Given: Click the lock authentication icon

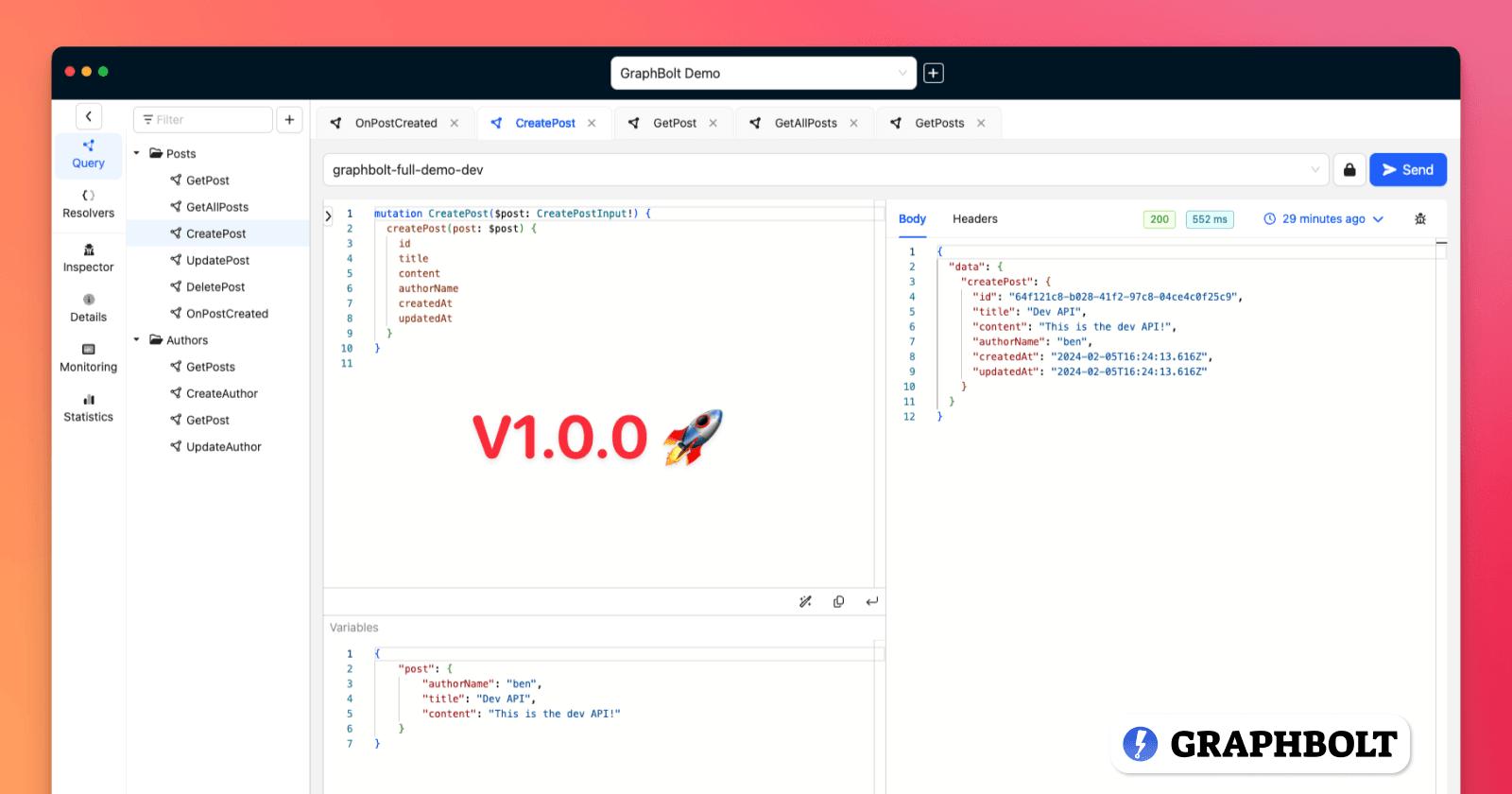Looking at the screenshot, I should 1349,170.
